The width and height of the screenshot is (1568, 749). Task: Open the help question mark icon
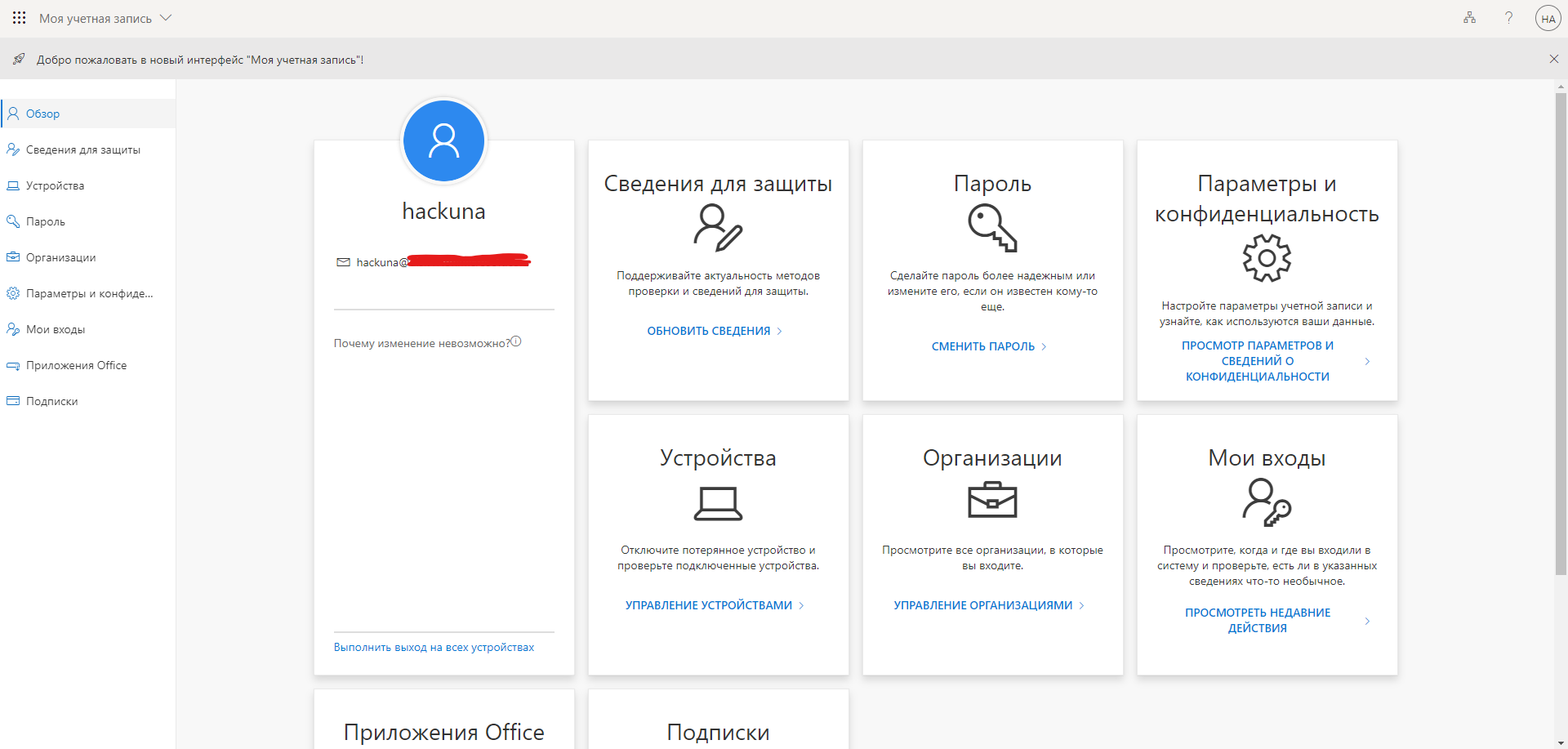click(1508, 18)
